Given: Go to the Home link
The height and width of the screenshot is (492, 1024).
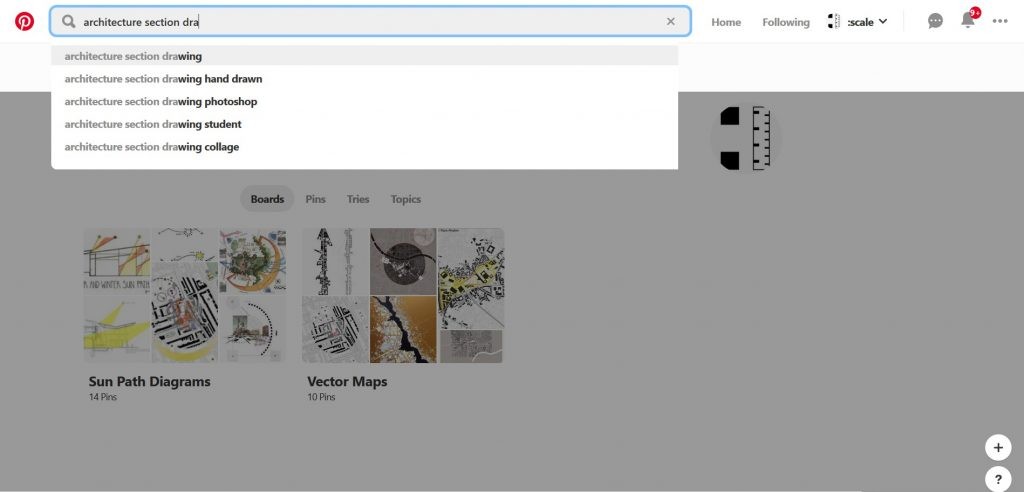Looking at the screenshot, I should [x=726, y=22].
